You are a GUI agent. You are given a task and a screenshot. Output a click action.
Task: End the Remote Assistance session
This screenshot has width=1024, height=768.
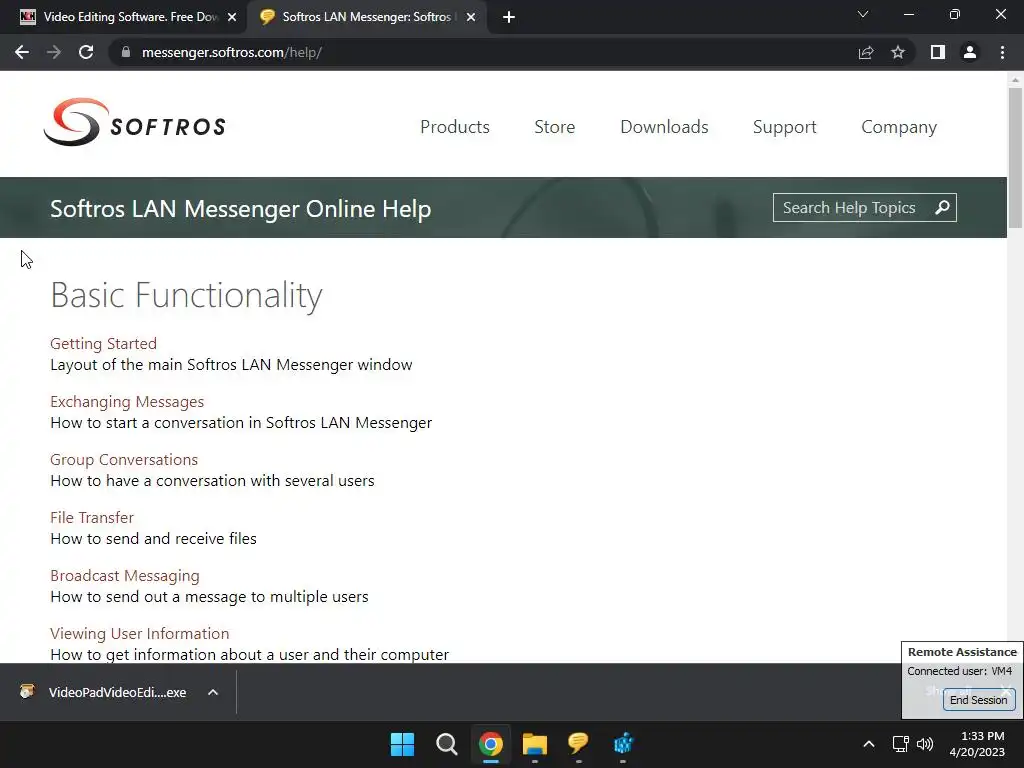click(978, 699)
